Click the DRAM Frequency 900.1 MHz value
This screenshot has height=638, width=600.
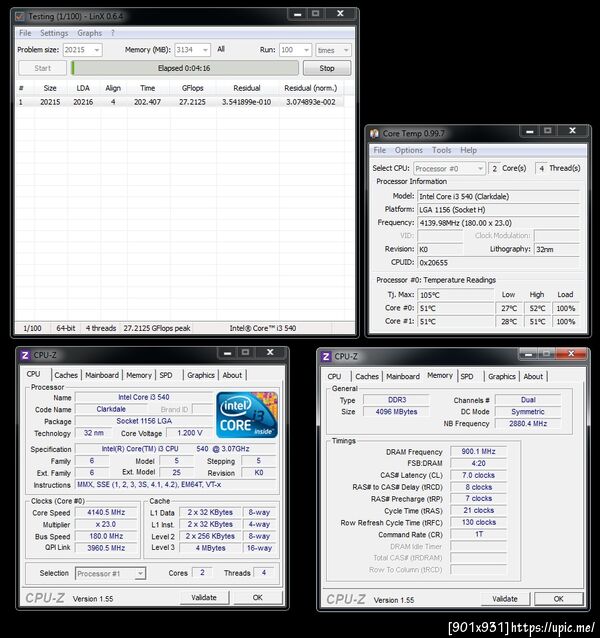[478, 452]
